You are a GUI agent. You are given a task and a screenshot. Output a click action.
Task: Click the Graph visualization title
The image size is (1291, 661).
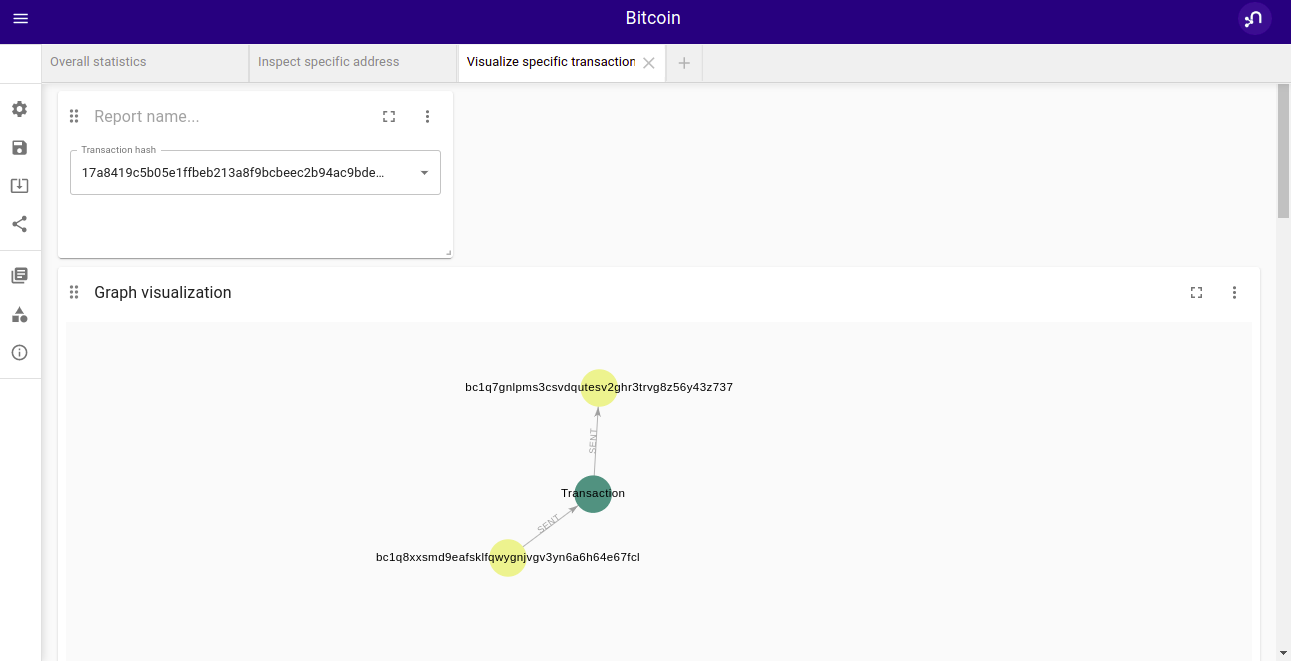coord(163,292)
